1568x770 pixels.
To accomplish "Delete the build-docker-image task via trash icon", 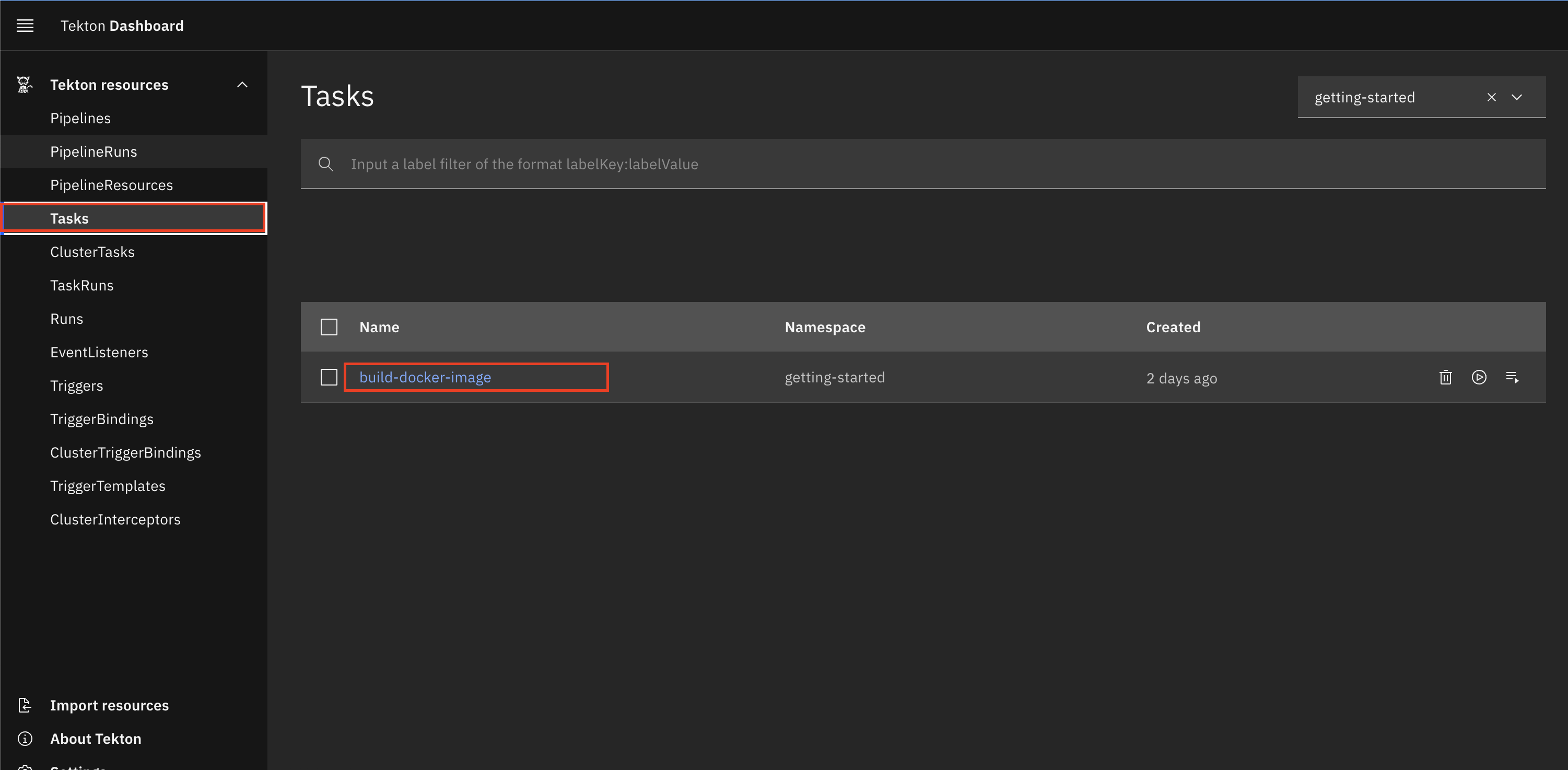I will 1446,377.
